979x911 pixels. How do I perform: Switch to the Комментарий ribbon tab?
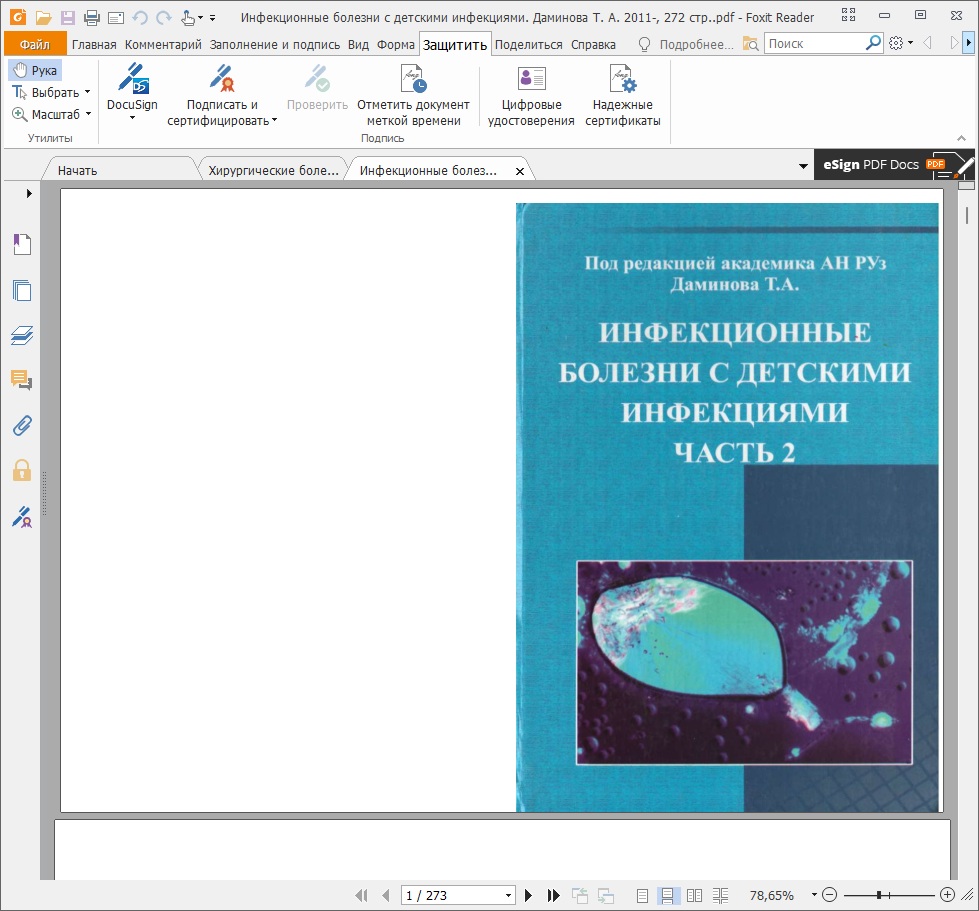tap(164, 44)
